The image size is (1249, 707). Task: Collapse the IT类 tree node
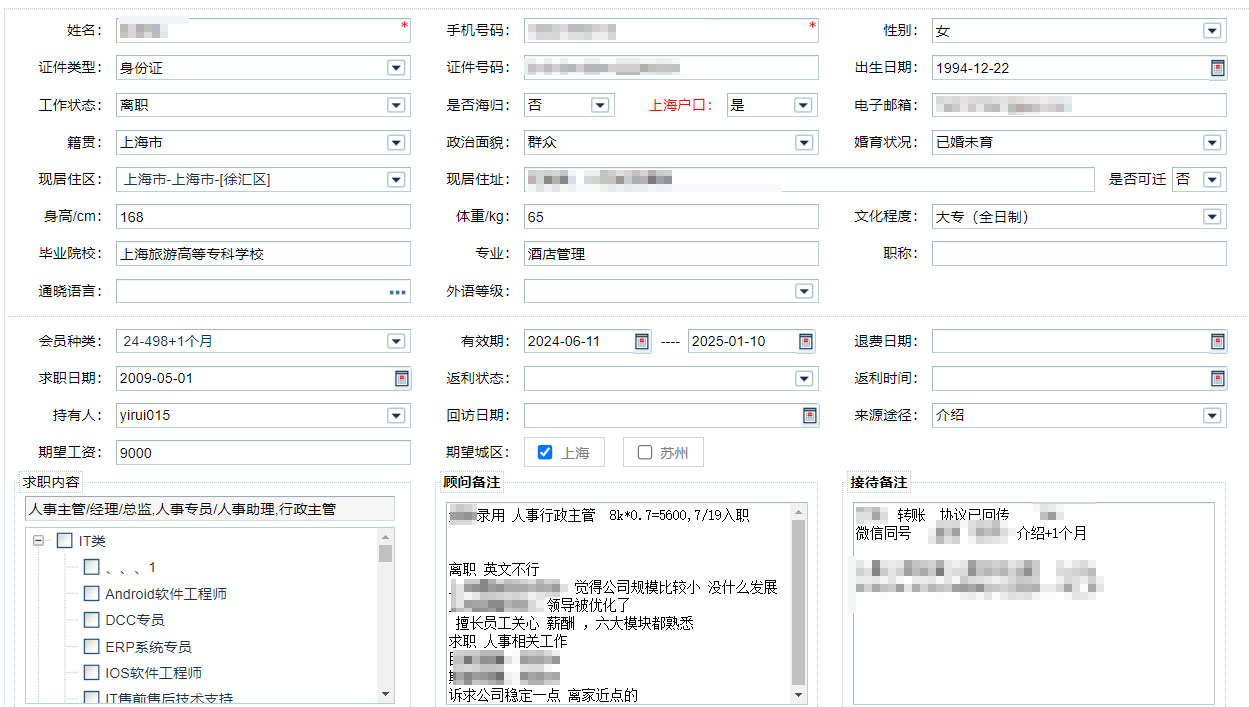click(39, 541)
